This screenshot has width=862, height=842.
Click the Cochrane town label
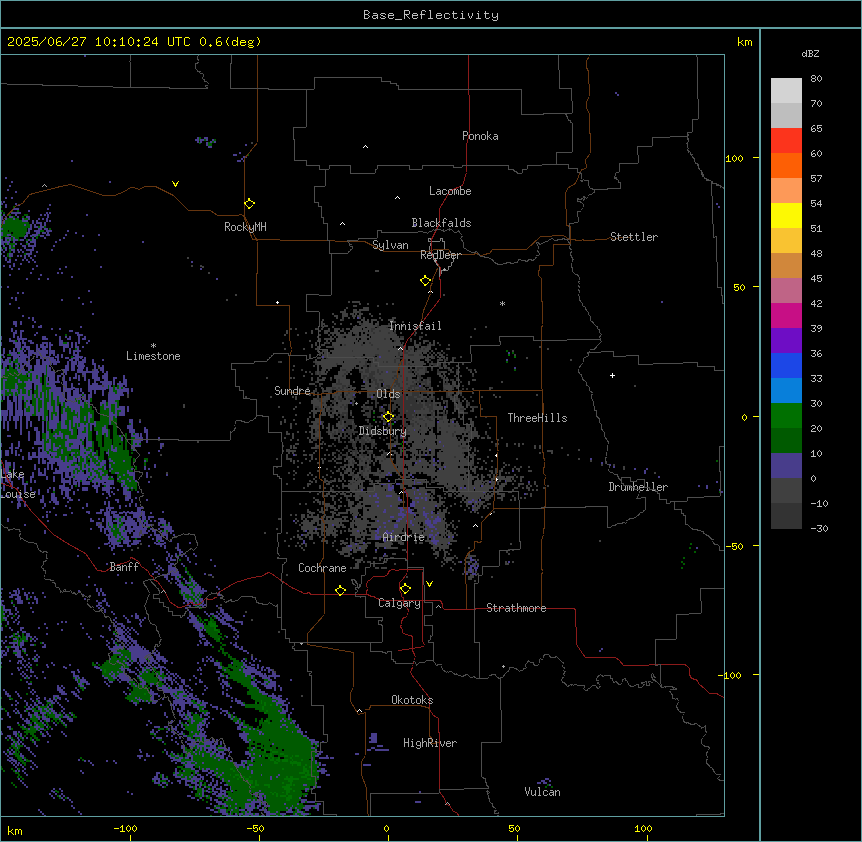[322, 568]
